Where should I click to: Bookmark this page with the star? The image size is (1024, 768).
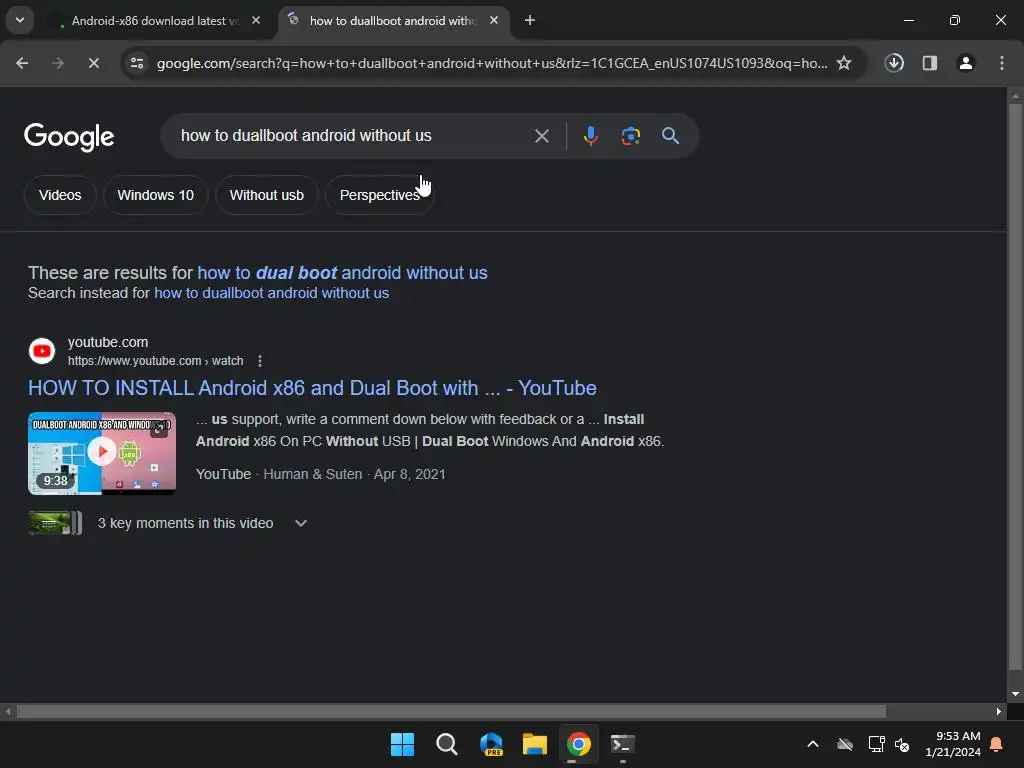pyautogui.click(x=844, y=63)
